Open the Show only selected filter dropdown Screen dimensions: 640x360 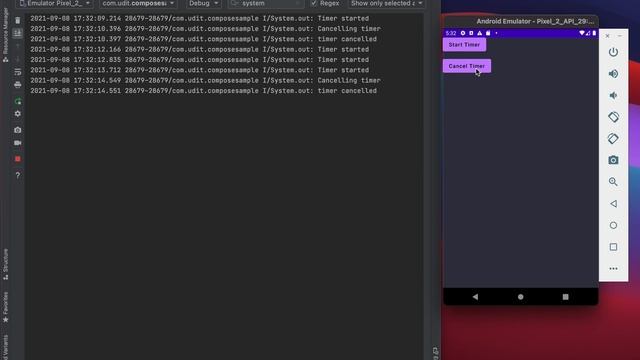386,3
